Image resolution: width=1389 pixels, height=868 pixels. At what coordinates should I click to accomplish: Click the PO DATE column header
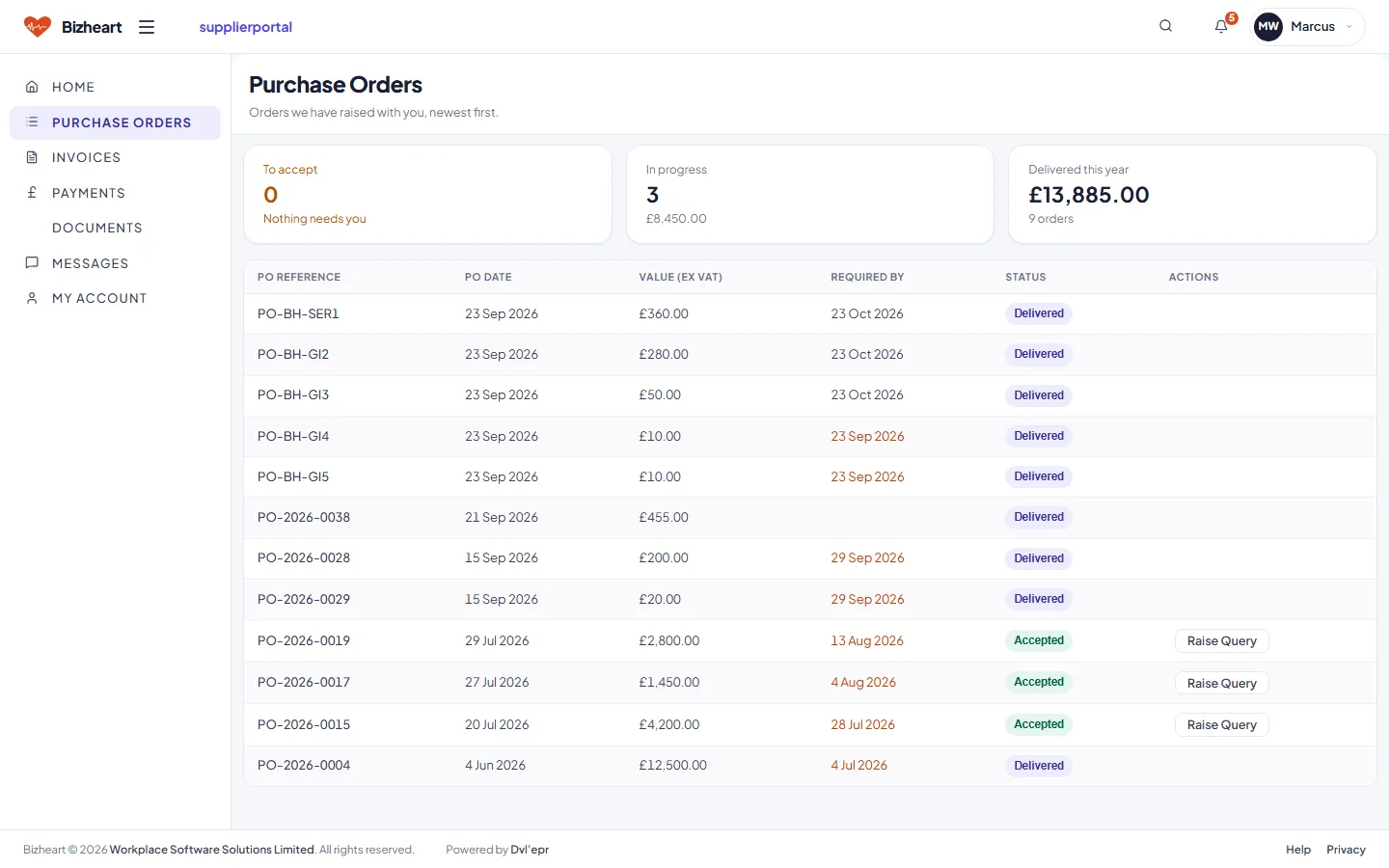(488, 277)
